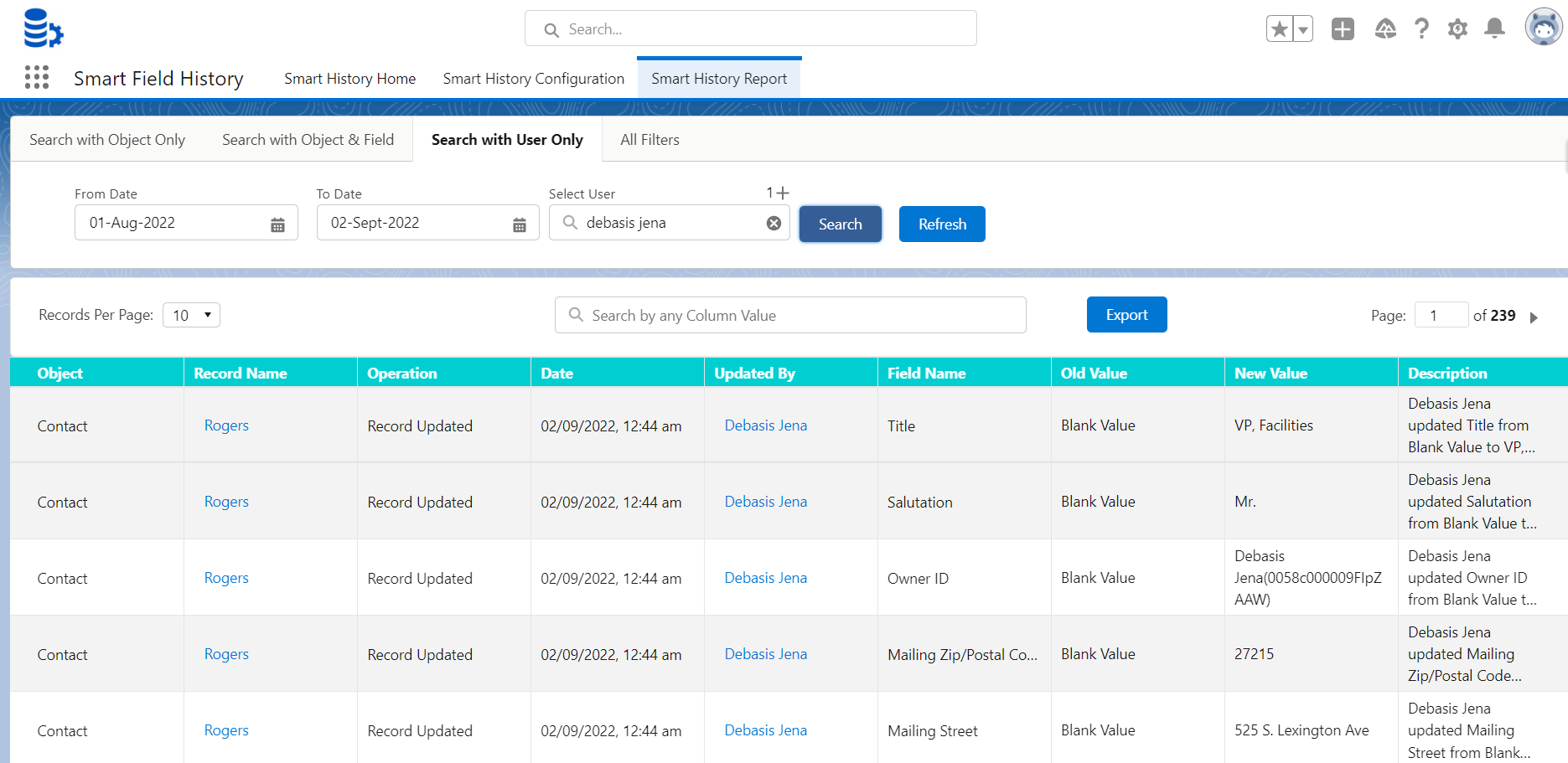The image size is (1568, 763).
Task: Click the Favorites star icon
Action: pos(1279,29)
